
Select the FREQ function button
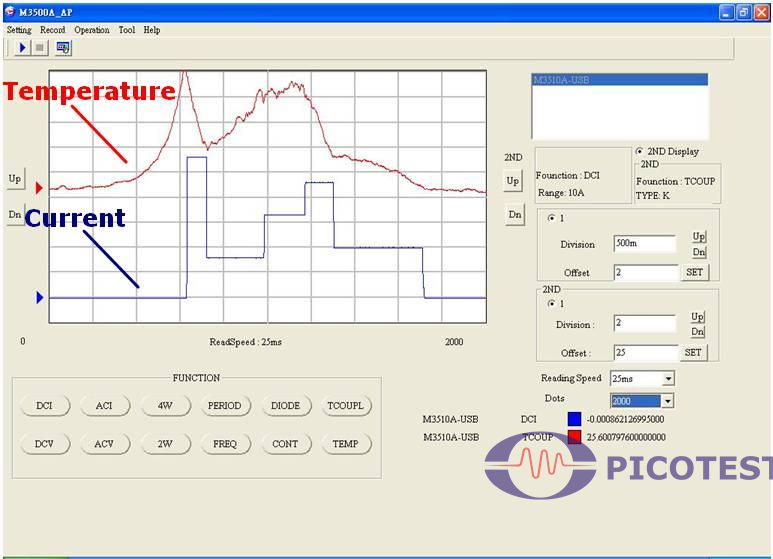(225, 444)
